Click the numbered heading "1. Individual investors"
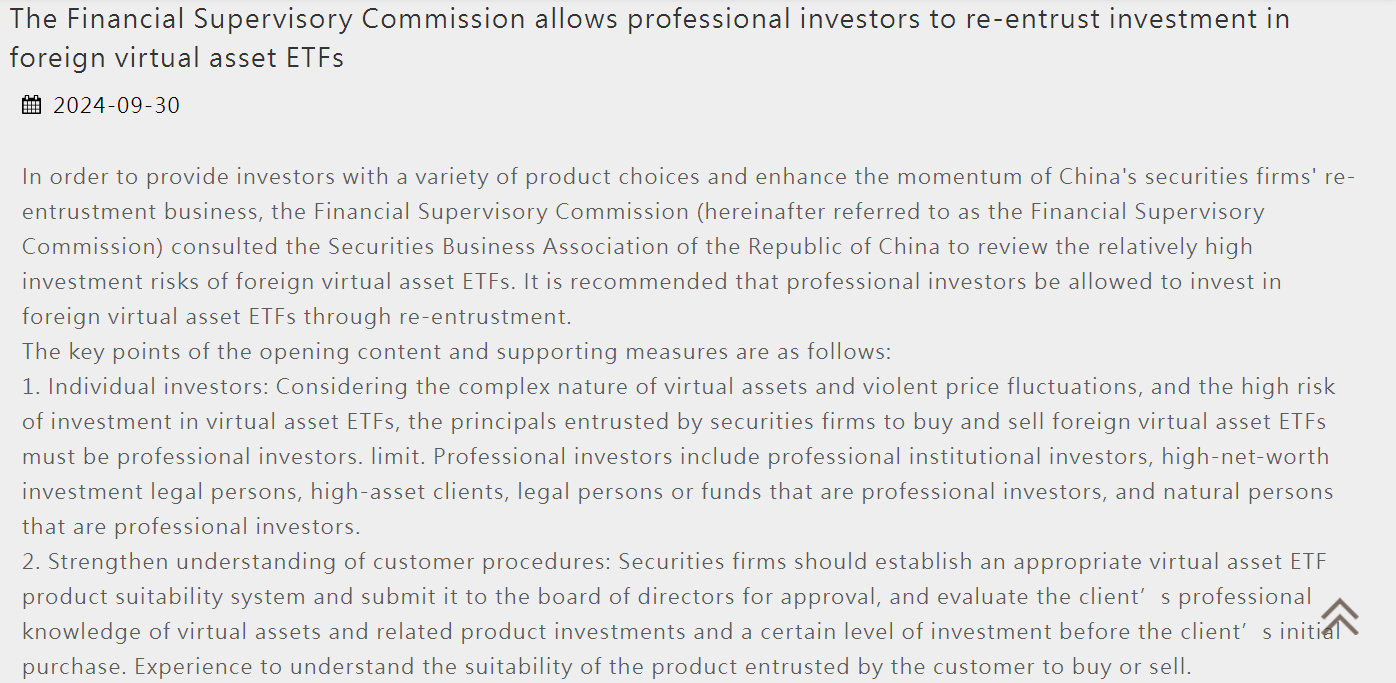Image resolution: width=1396 pixels, height=683 pixels. [145, 387]
